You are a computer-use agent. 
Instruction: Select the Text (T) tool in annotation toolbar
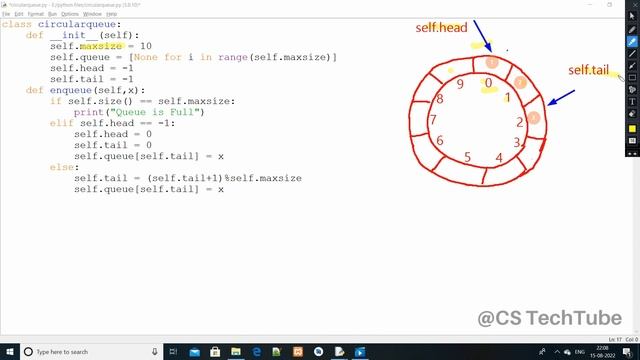tap(632, 102)
